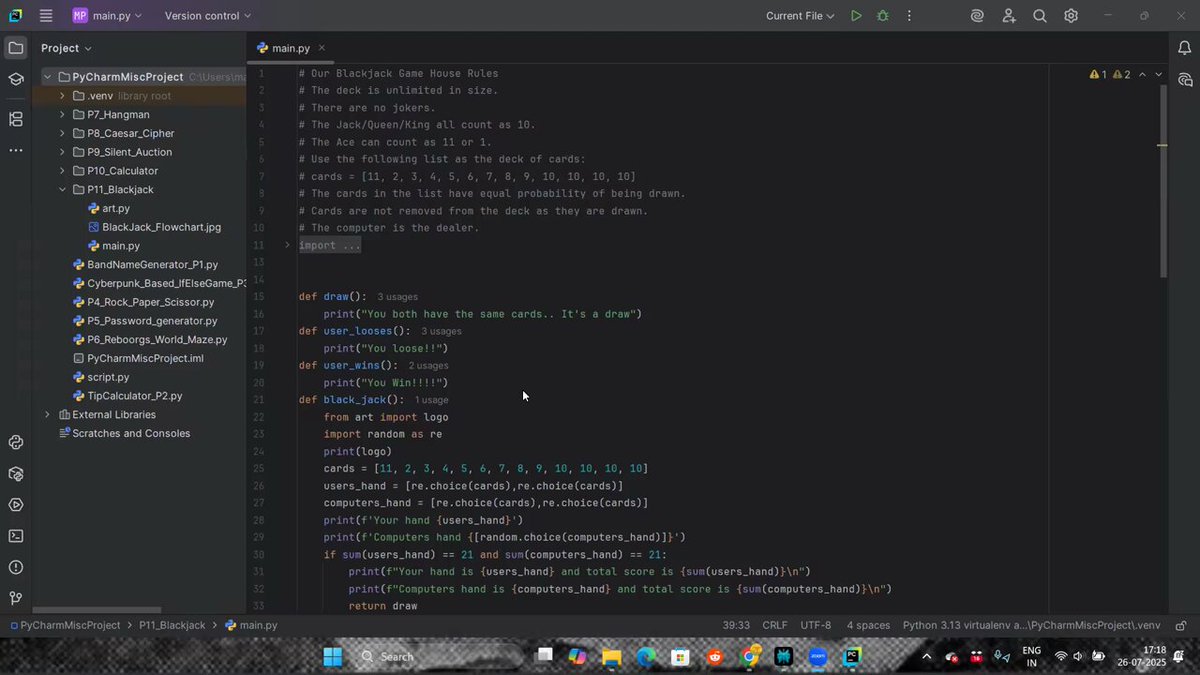Click the warnings count indicator in editor
This screenshot has height=675, width=1200.
[1110, 74]
